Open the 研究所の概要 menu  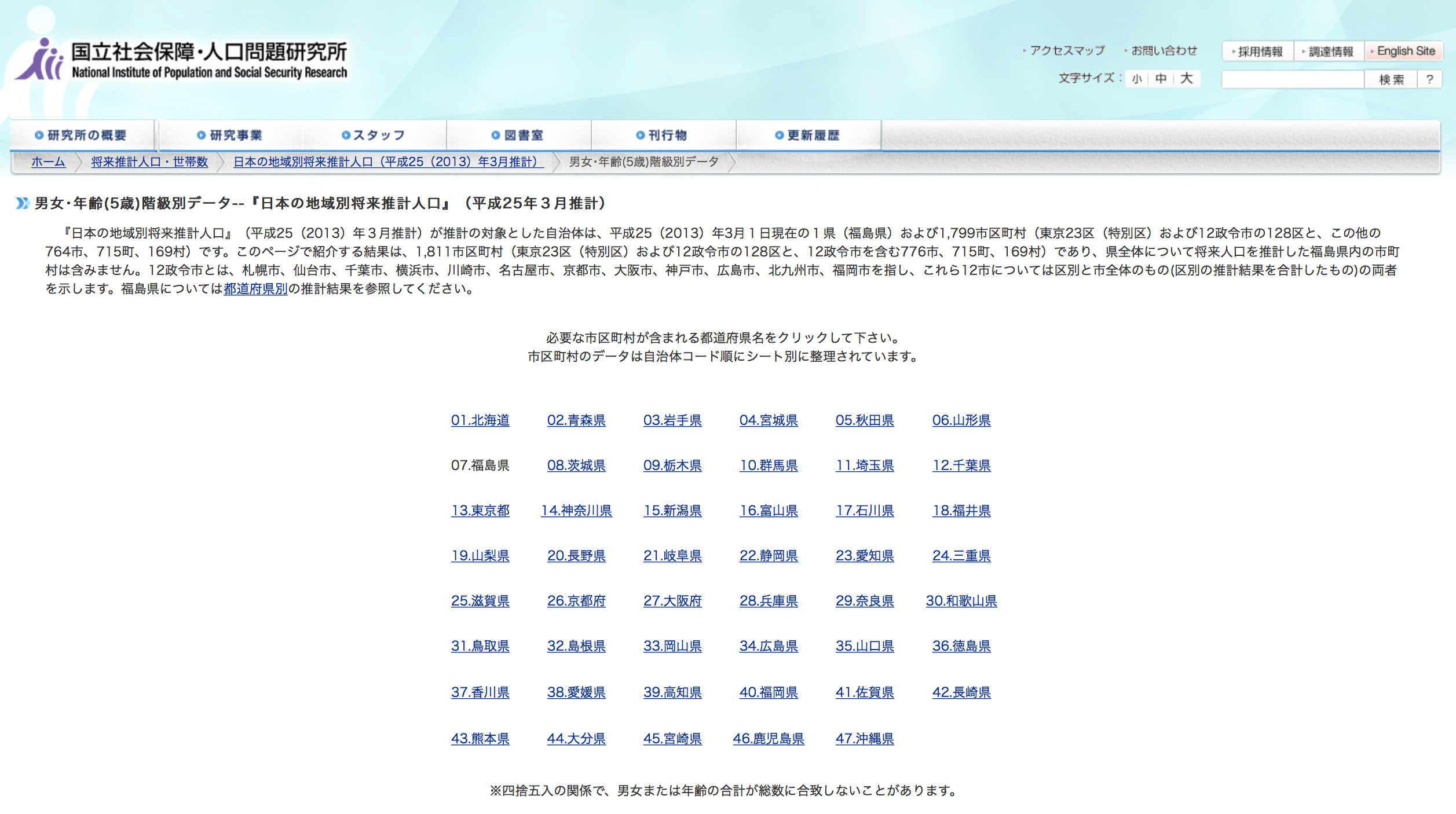click(x=81, y=135)
